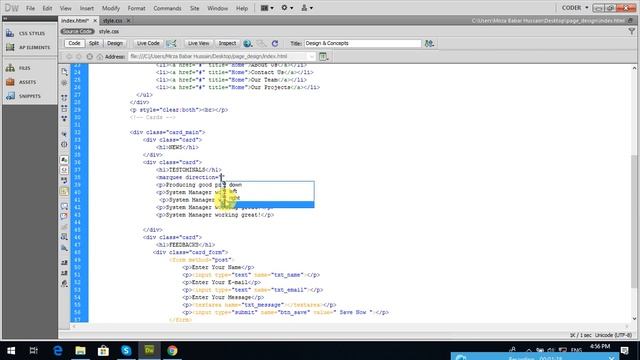Switch to Design view
The width and height of the screenshot is (640, 360).
(115, 43)
